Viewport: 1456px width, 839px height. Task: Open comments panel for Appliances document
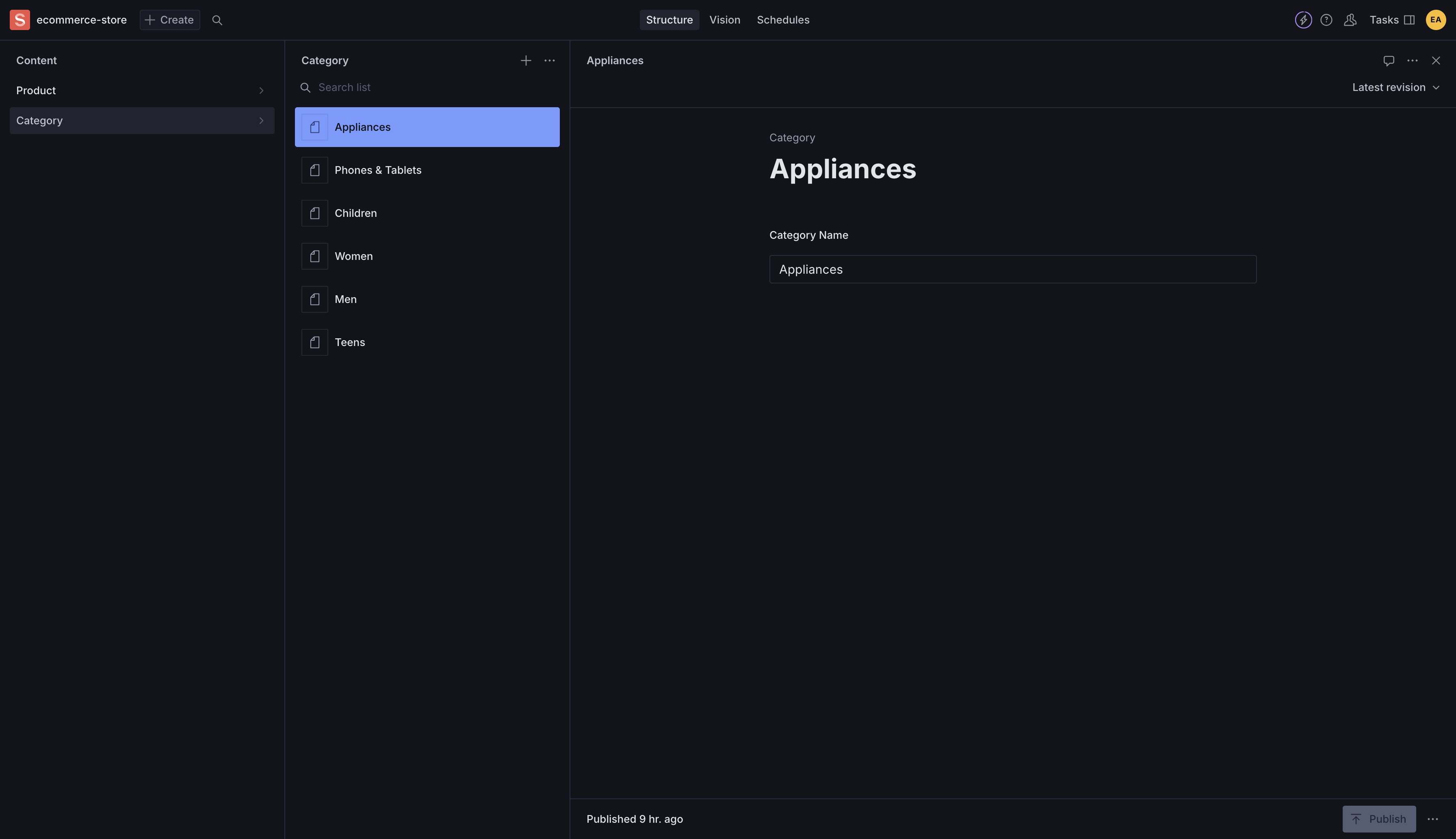pyautogui.click(x=1389, y=61)
